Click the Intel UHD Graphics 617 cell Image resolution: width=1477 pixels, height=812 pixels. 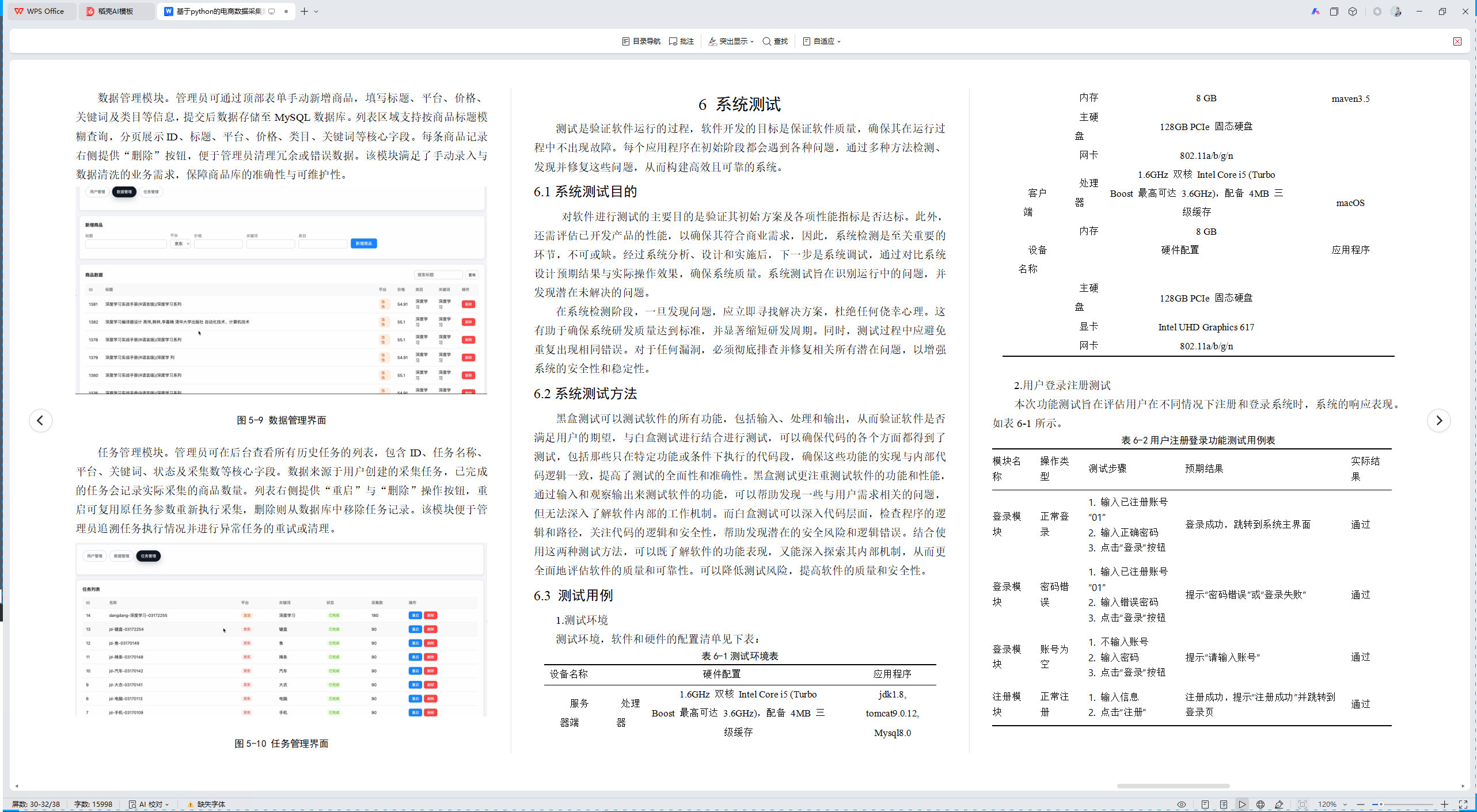(x=1206, y=327)
